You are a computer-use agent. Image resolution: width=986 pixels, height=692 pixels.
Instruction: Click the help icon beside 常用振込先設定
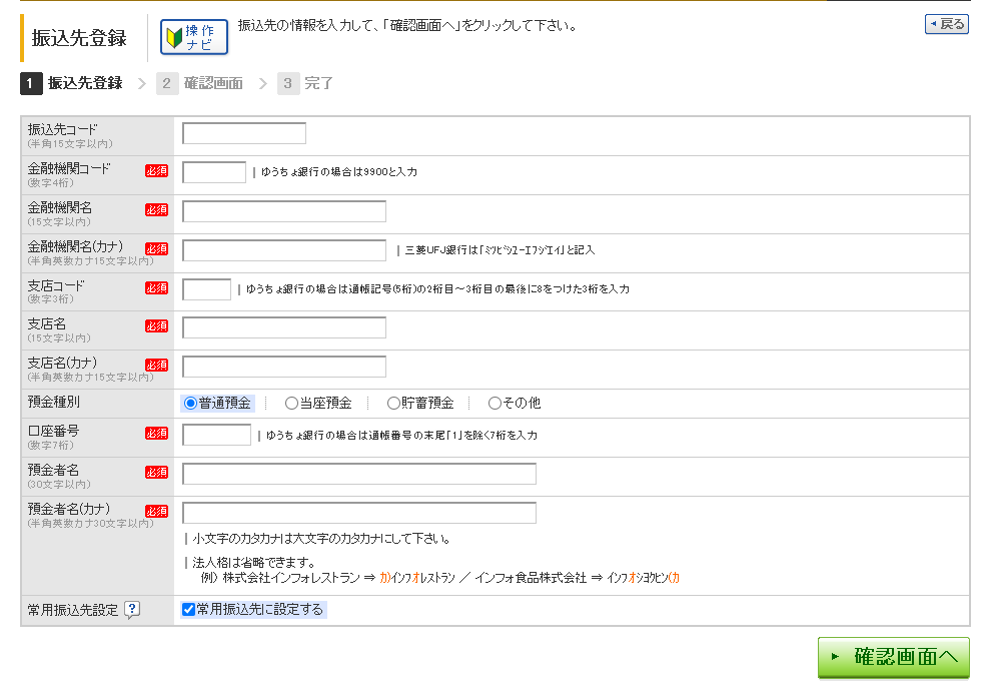tap(132, 610)
